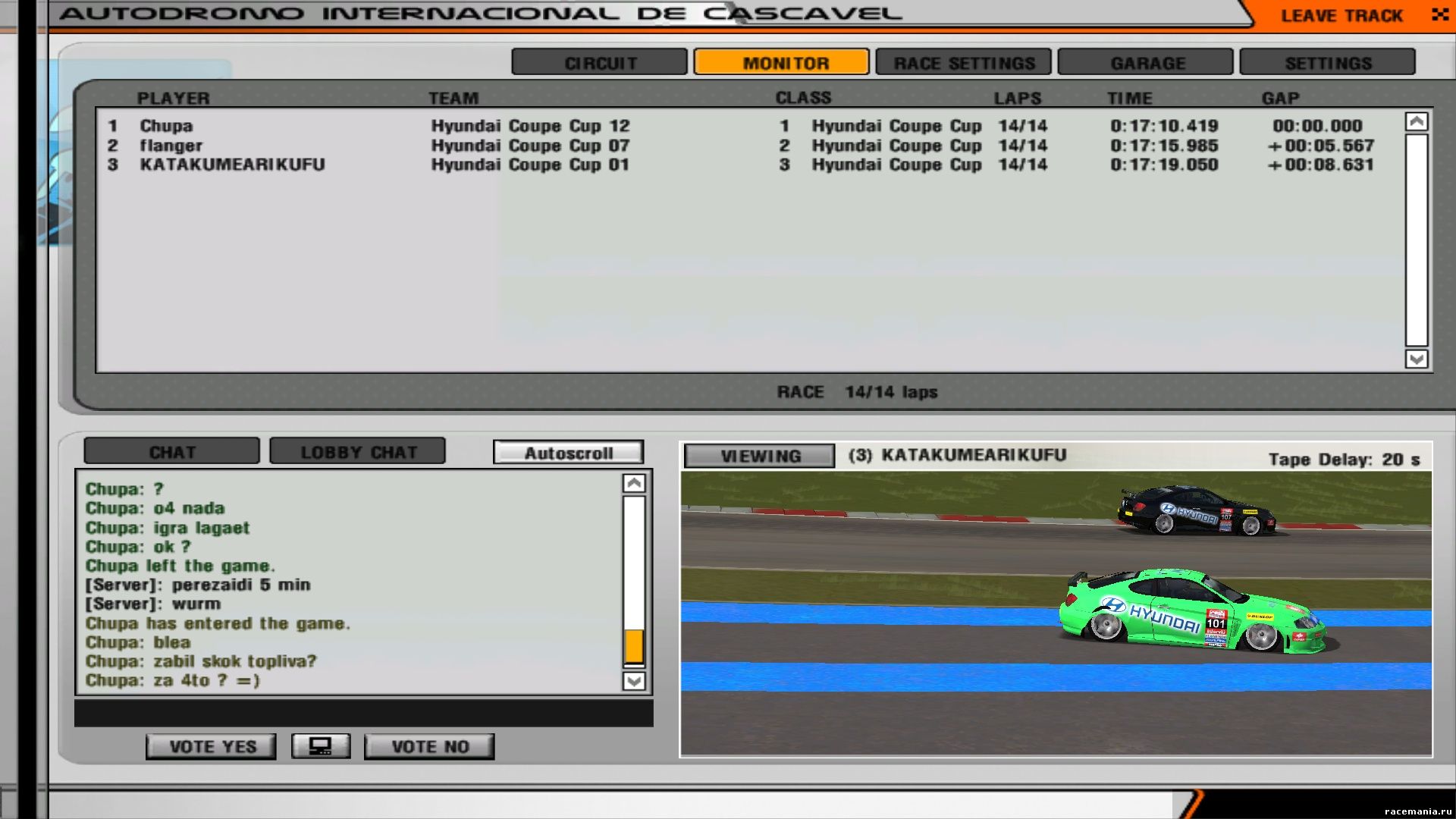The height and width of the screenshot is (819, 1456).
Task: Click the time 0:17:19.050
Action: coord(1164,165)
